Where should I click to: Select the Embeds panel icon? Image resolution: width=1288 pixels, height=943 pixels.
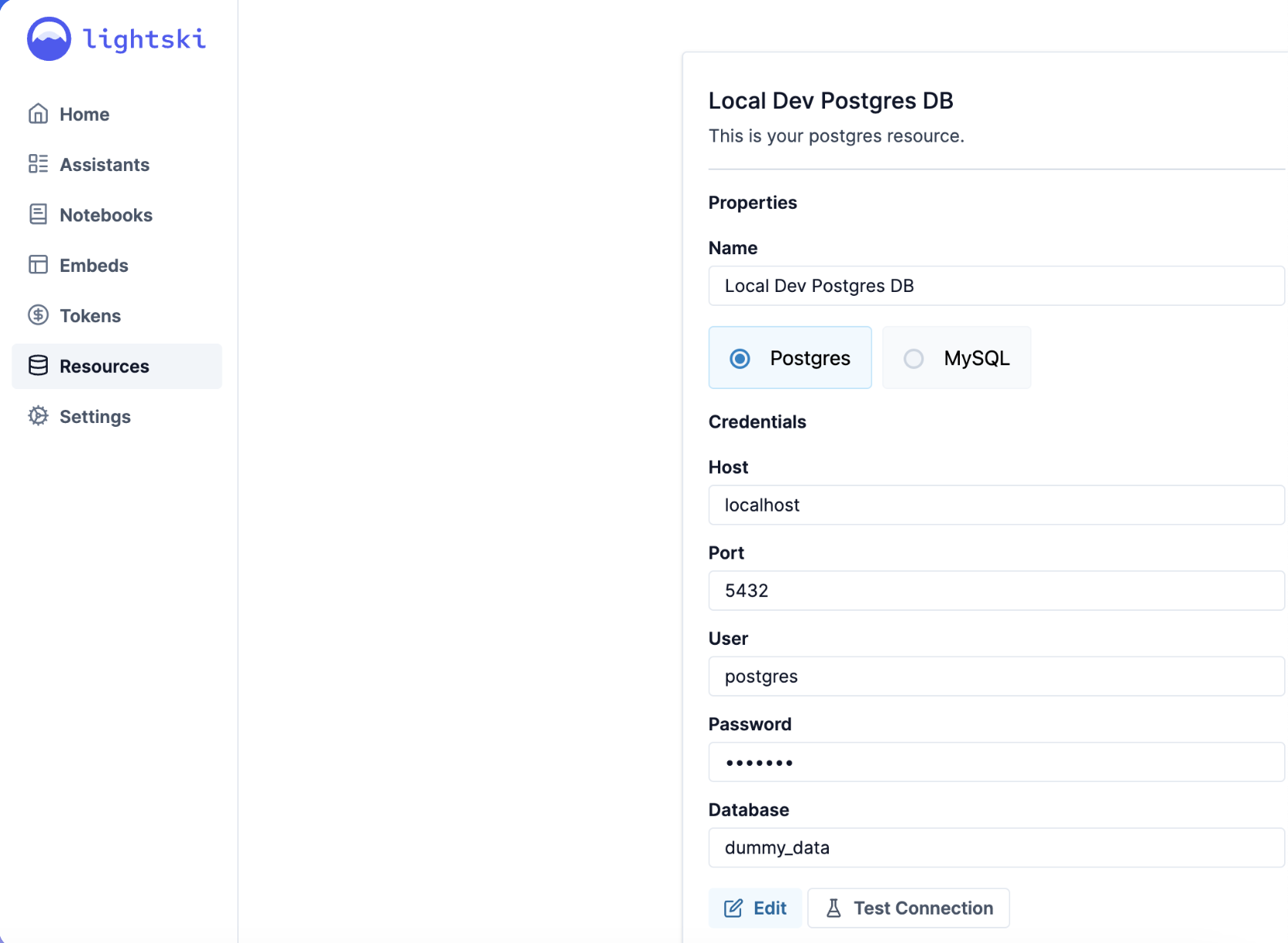[38, 264]
